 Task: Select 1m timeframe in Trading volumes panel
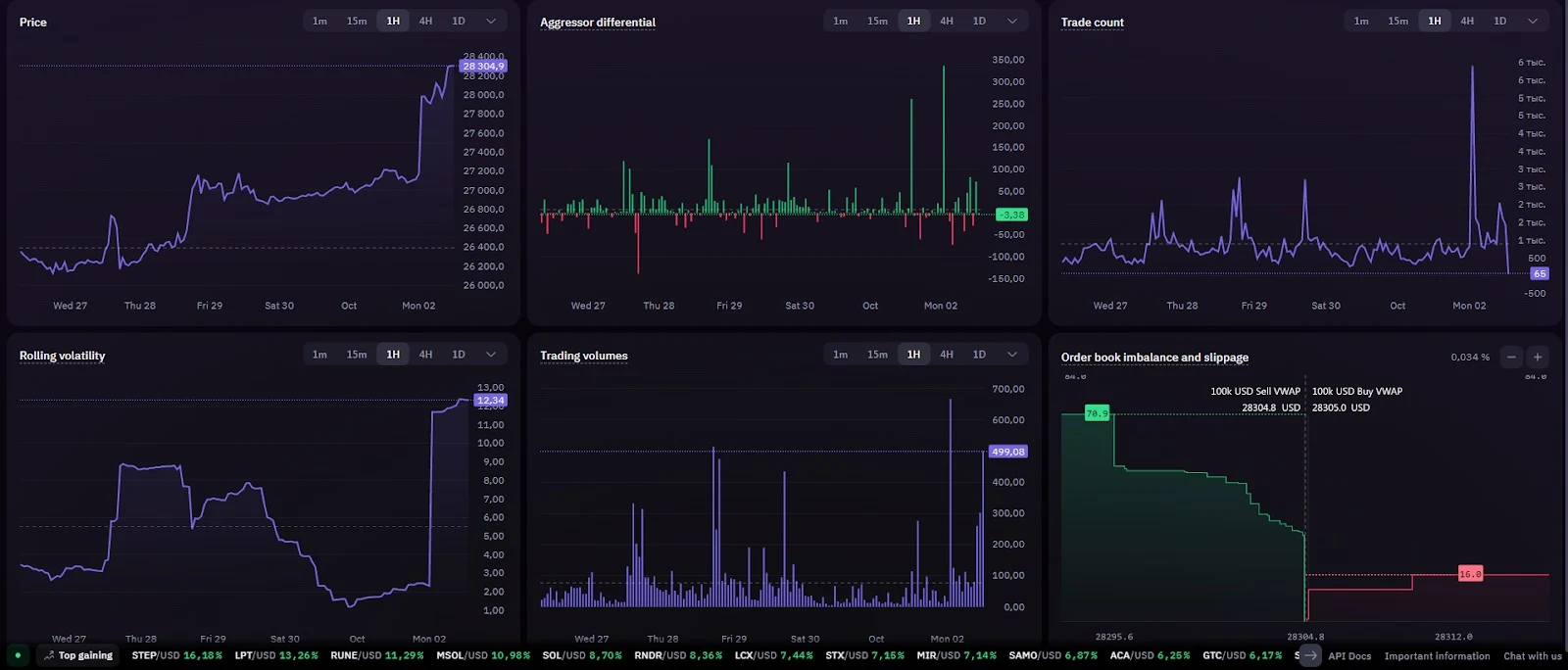click(x=841, y=355)
